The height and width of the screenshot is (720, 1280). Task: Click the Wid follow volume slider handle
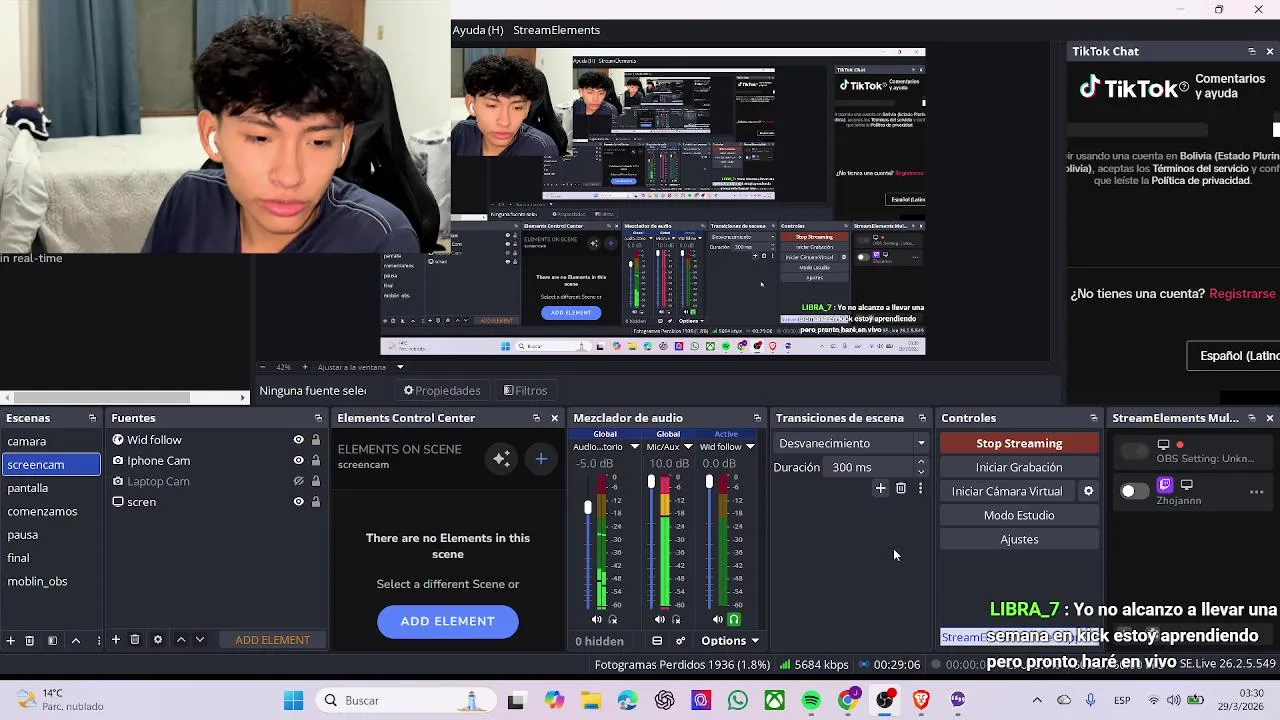709,481
